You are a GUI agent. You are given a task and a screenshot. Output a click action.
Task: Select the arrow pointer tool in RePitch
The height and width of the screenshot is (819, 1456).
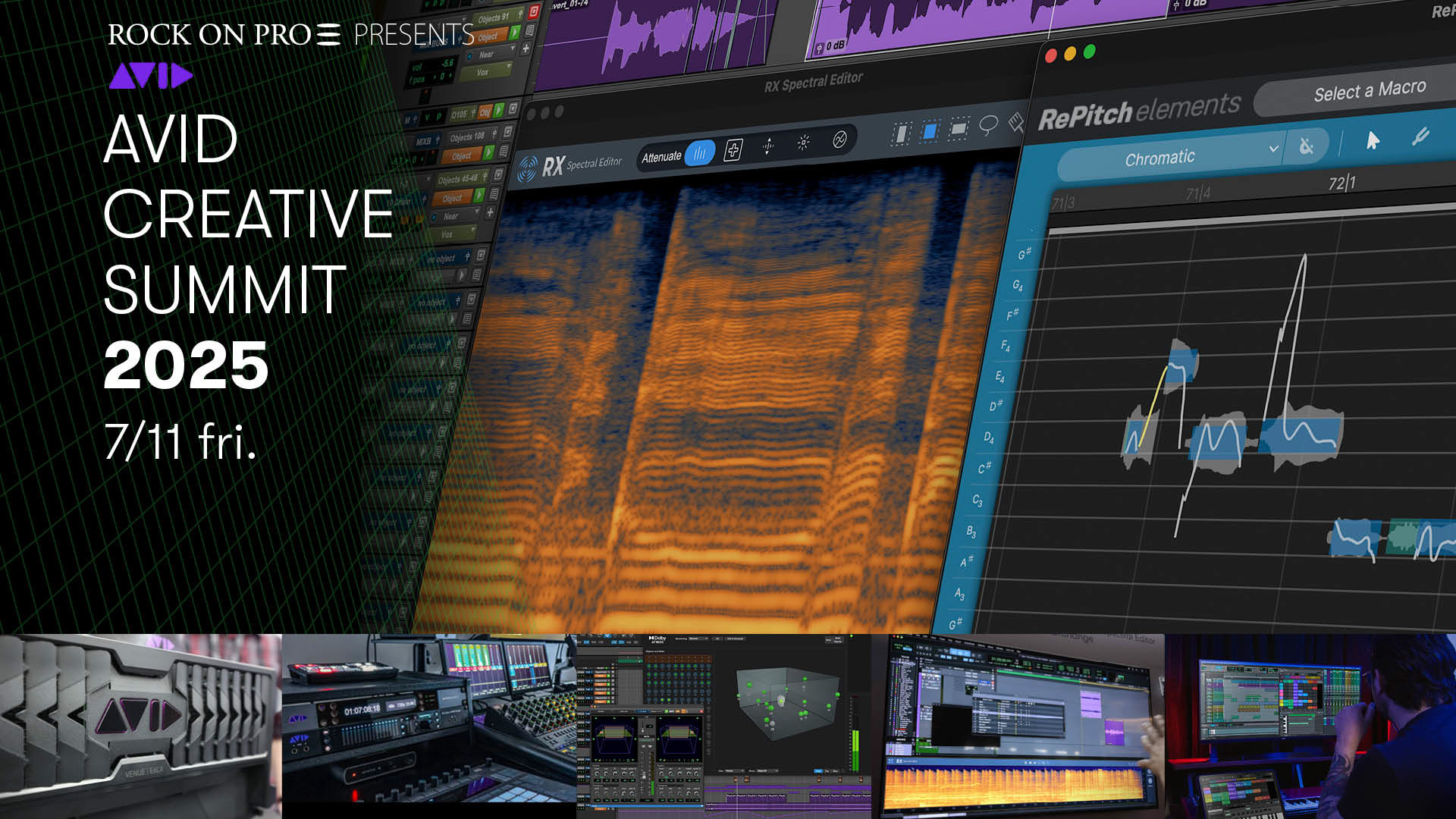pos(1373,140)
